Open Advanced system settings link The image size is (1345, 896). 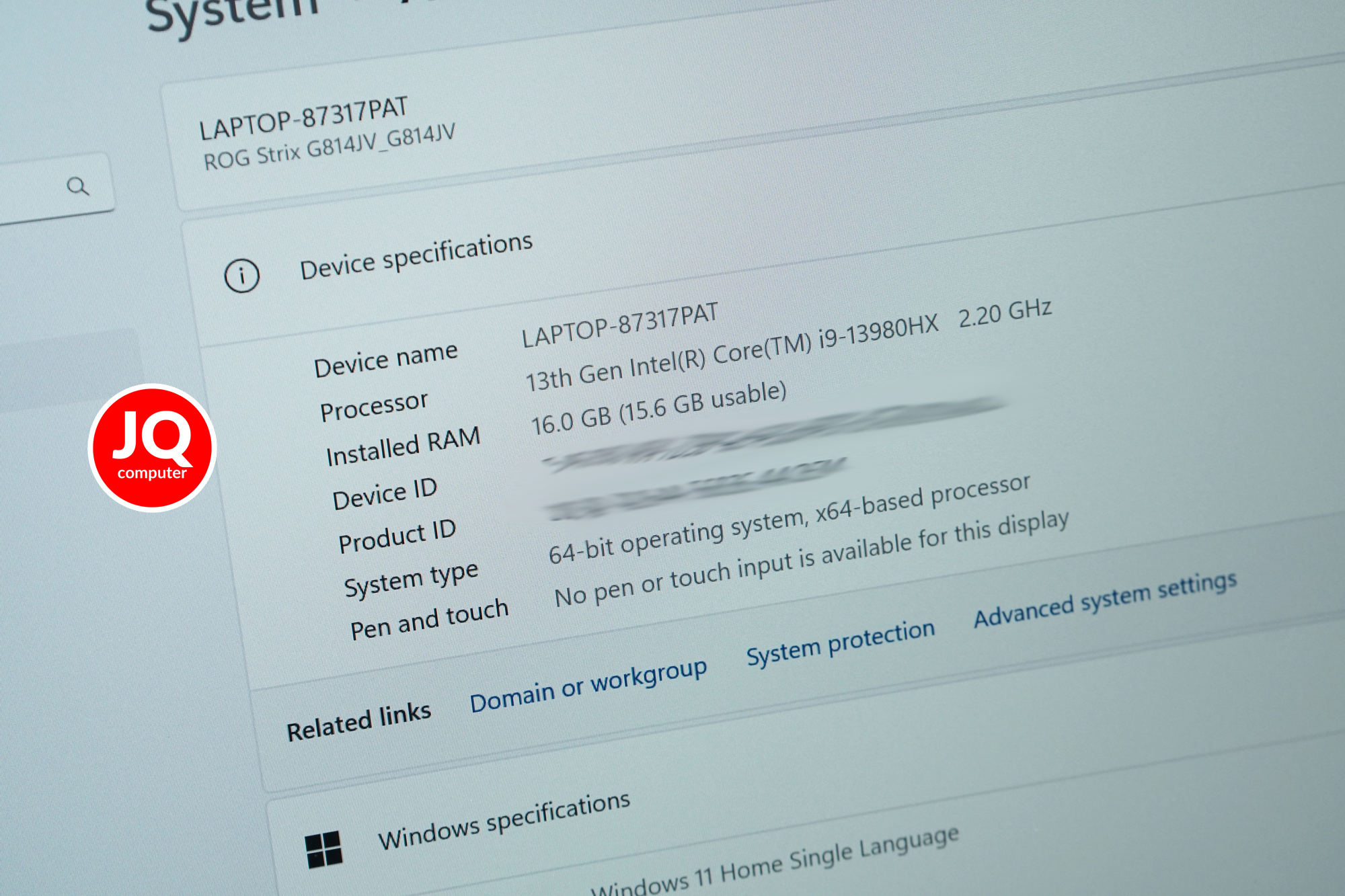(x=1106, y=599)
